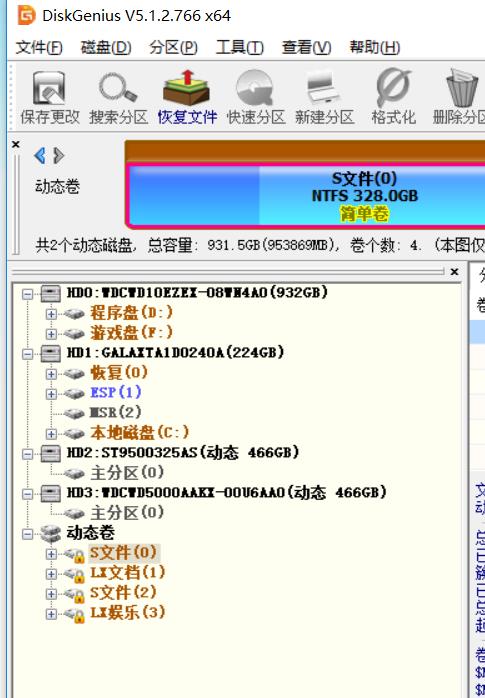Select 本地磁盘(C:) in the tree
This screenshot has height=698, width=485.
(x=140, y=432)
